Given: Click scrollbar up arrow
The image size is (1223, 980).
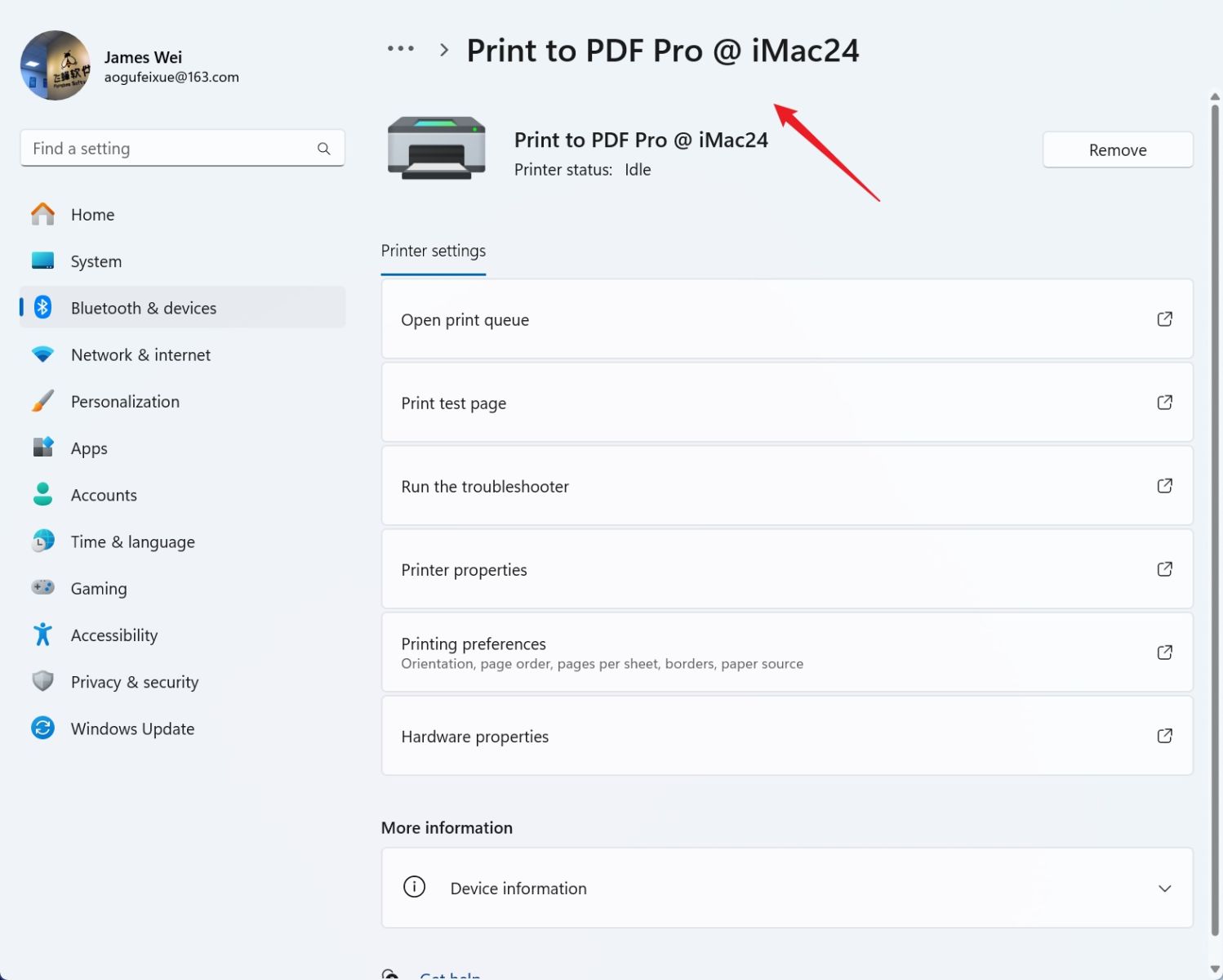Looking at the screenshot, I should tap(1215, 96).
